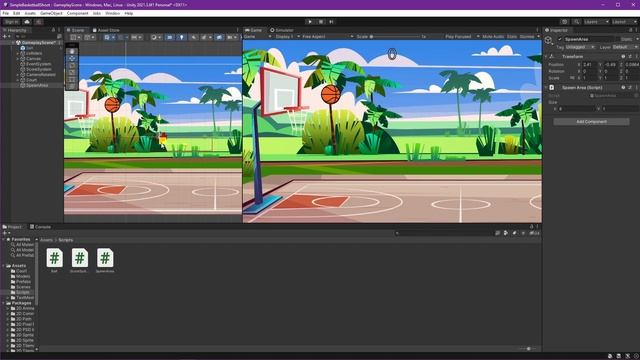Open the Free Aspect dropdown

click(x=327, y=36)
